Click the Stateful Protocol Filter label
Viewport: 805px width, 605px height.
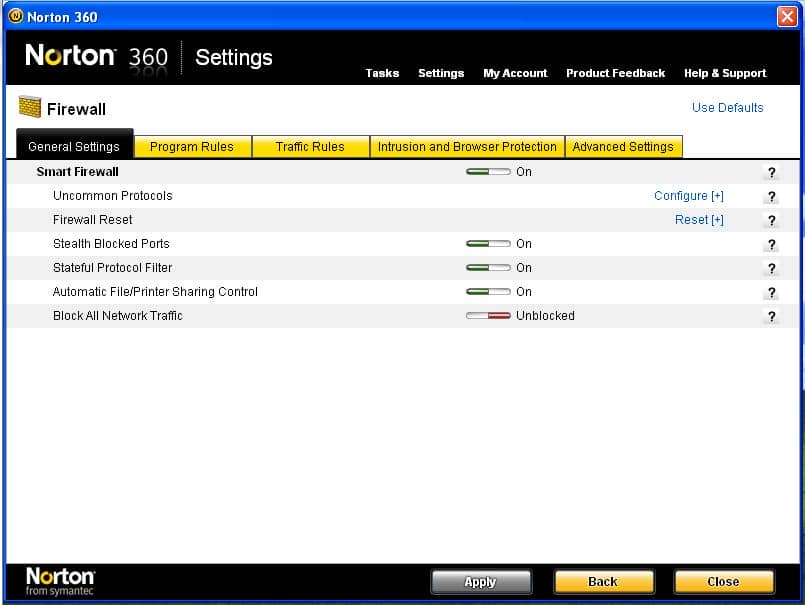point(112,268)
